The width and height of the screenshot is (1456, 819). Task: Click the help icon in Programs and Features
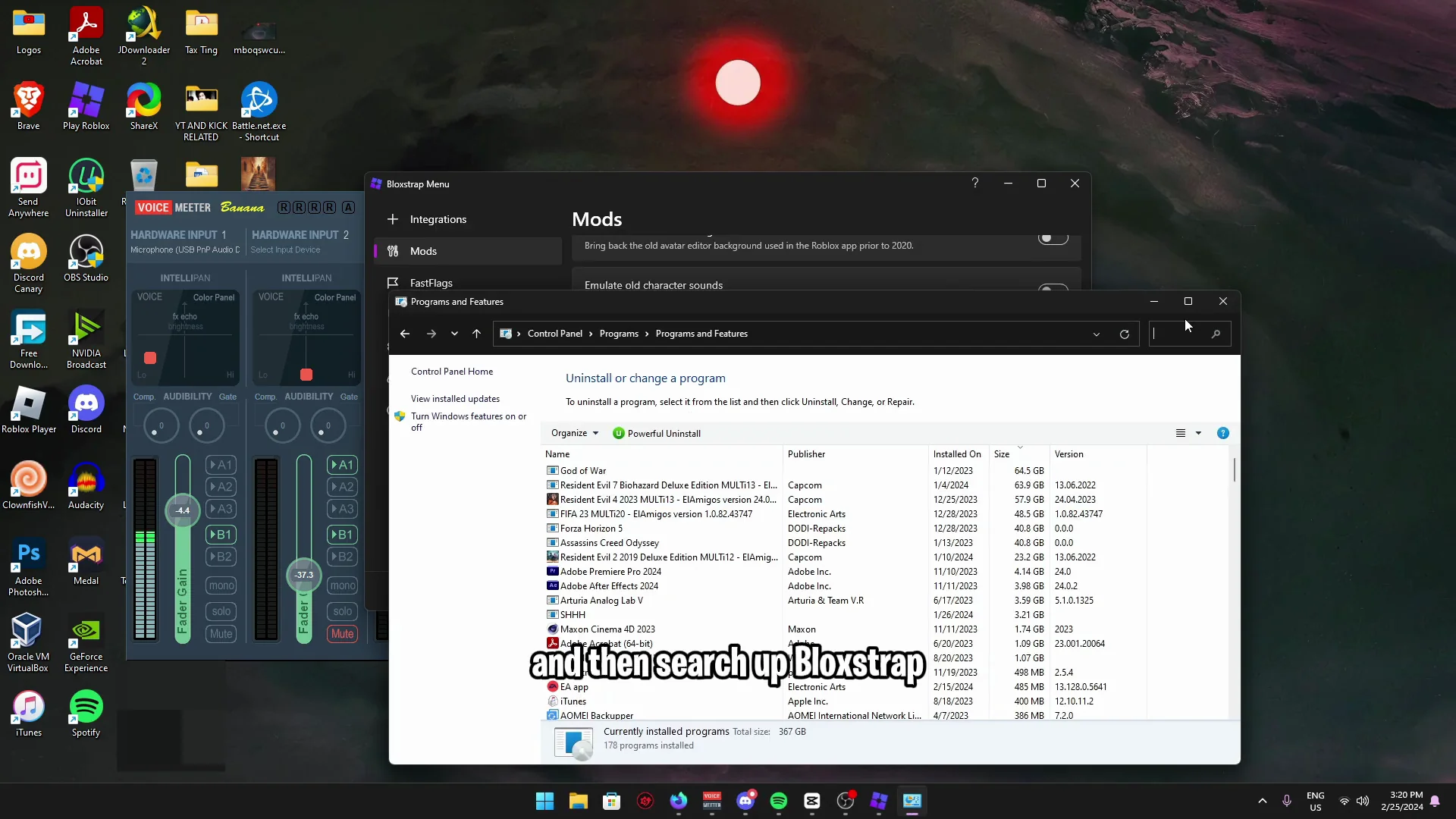coord(1223,433)
